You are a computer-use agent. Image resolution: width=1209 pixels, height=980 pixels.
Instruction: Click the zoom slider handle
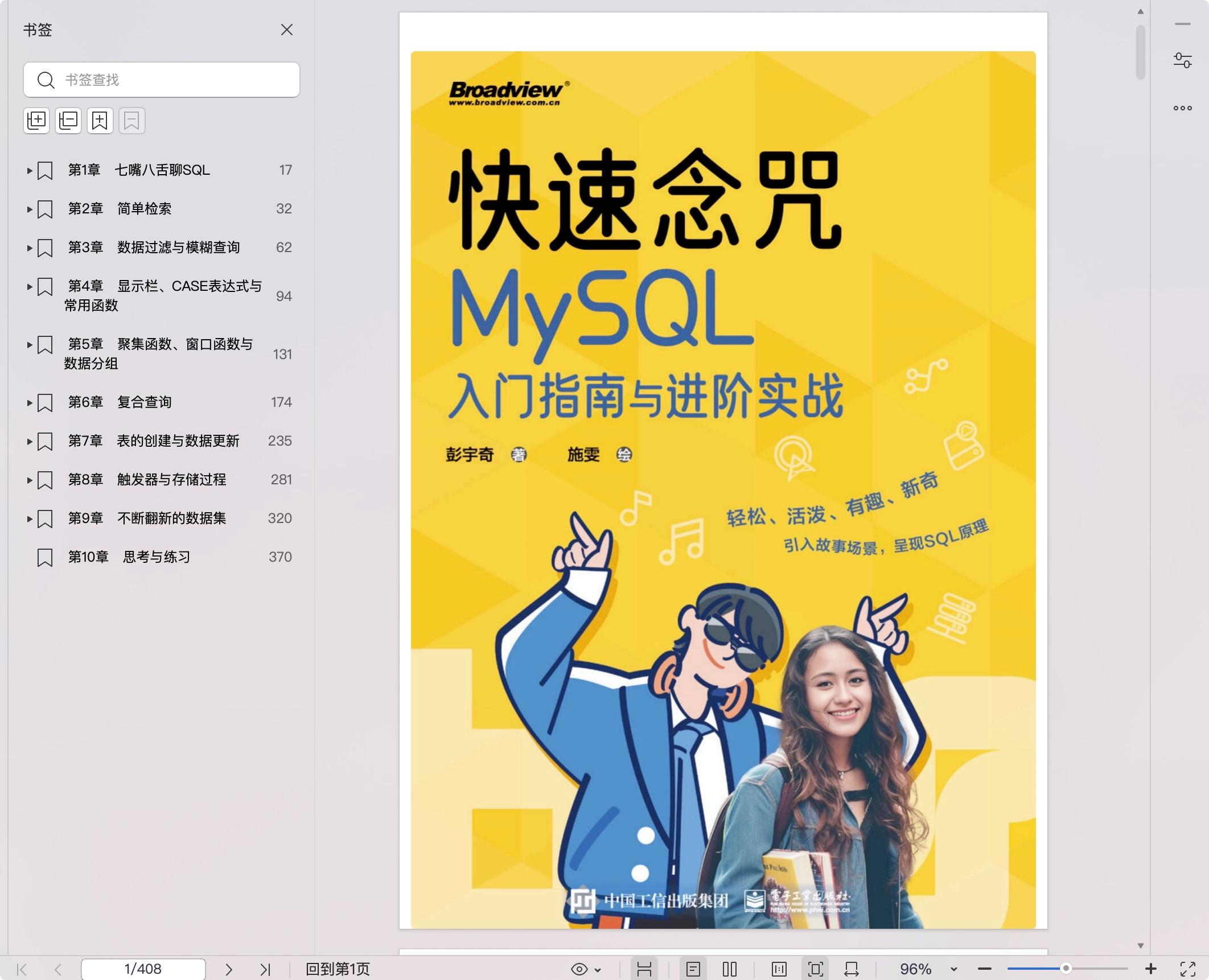(1066, 969)
